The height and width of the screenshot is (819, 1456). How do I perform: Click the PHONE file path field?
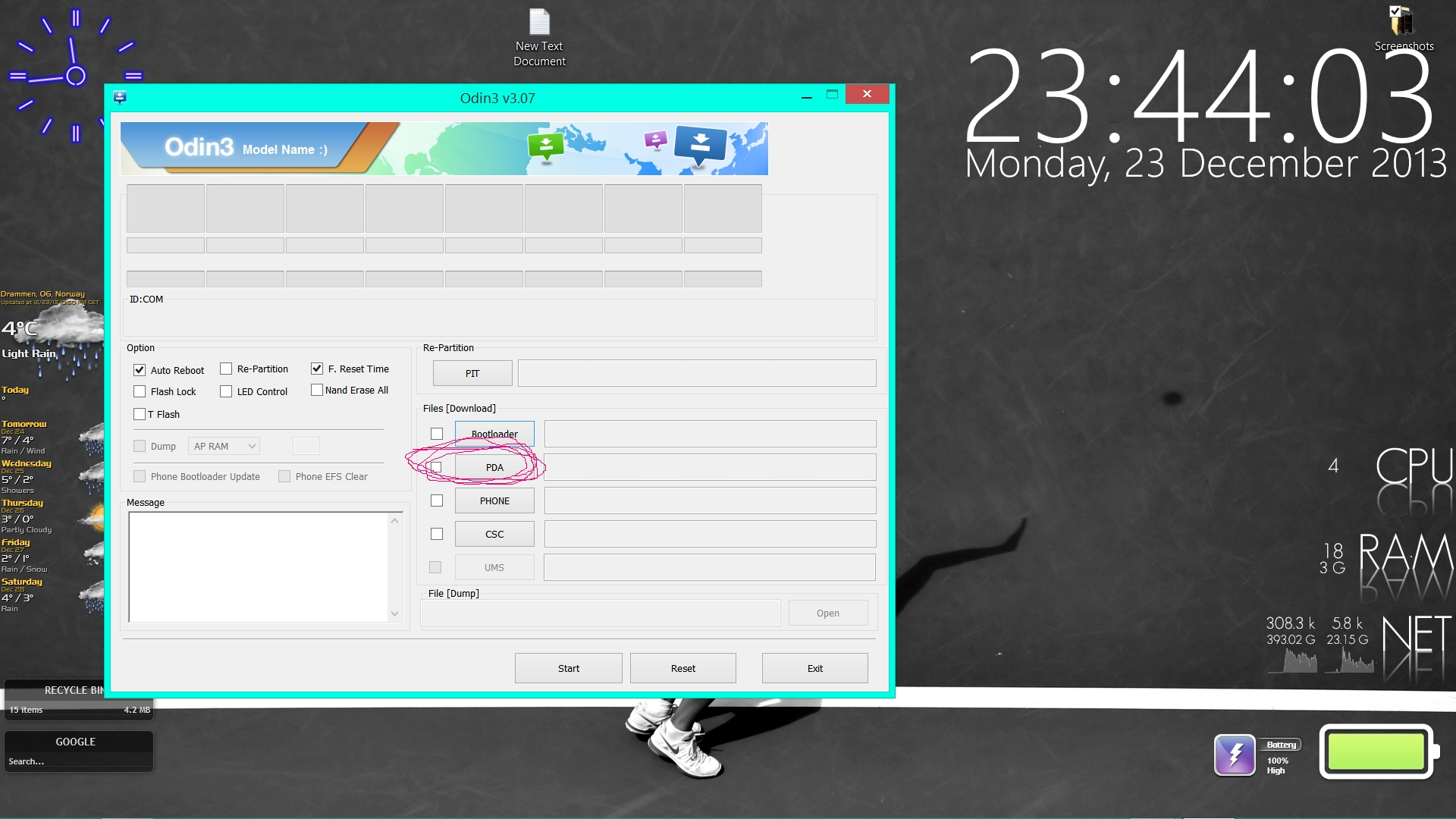pyautogui.click(x=710, y=500)
